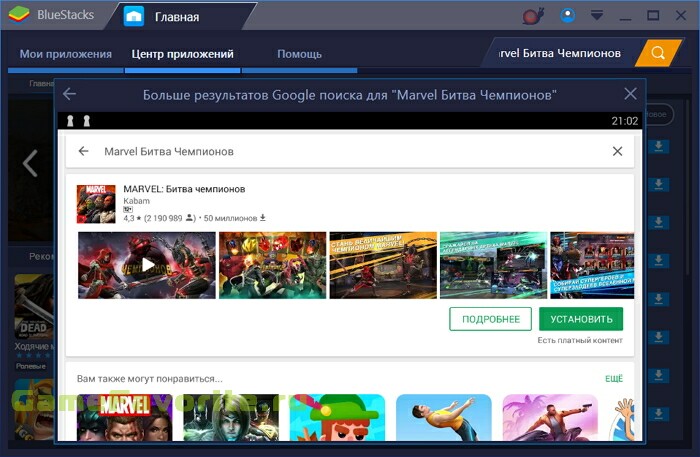Click the Play Store search back arrow
The image size is (700, 457).
(x=83, y=151)
